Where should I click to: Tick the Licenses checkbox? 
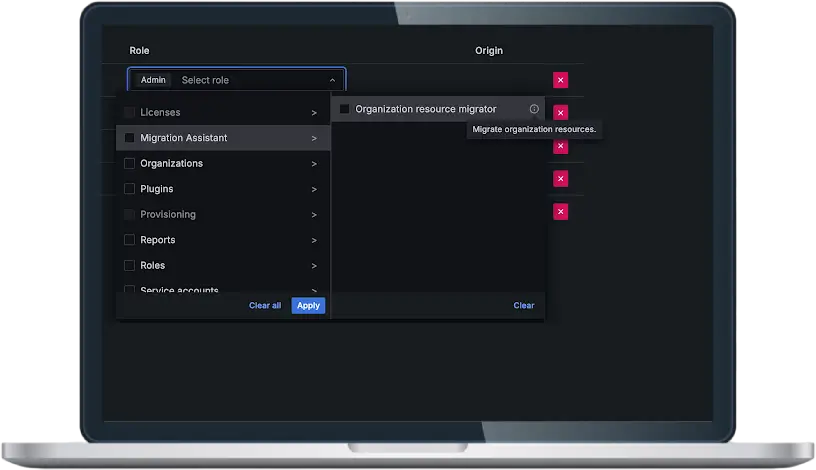tap(130, 112)
